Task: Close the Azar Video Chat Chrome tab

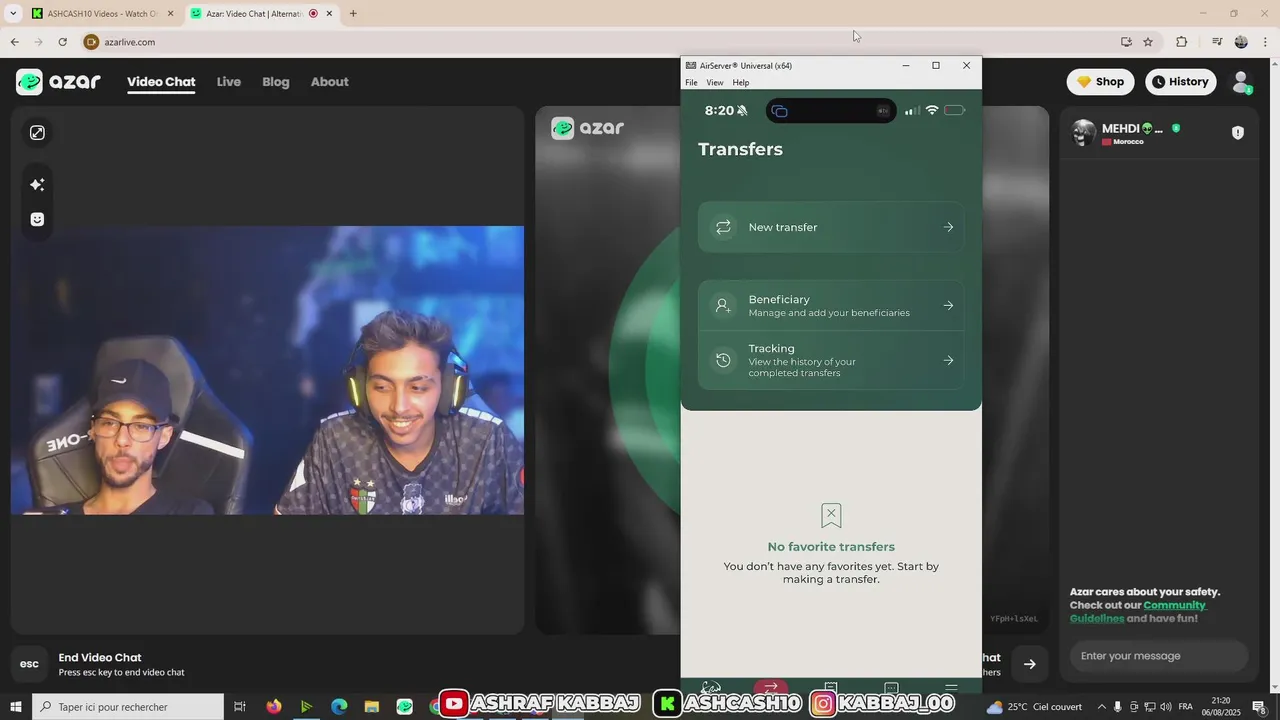Action: [x=329, y=14]
